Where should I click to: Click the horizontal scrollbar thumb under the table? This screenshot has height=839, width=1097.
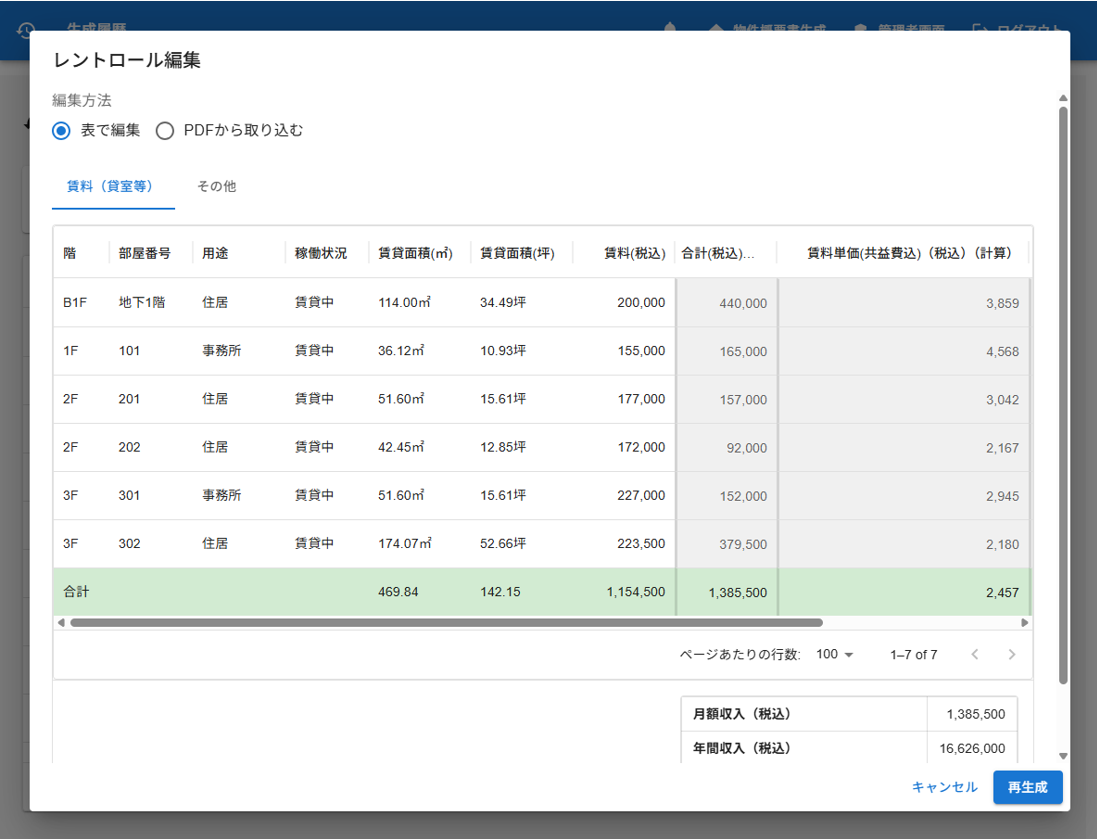[x=446, y=622]
